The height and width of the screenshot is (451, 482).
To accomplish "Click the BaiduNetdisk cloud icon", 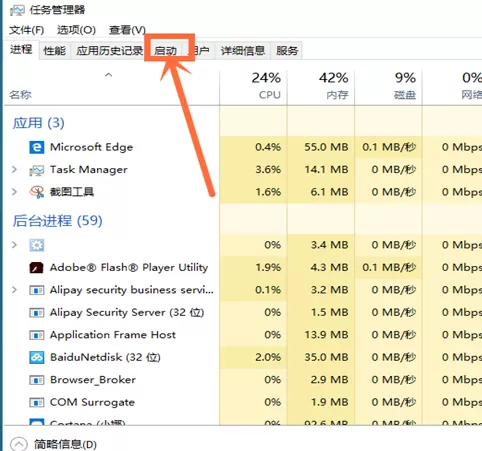I will (36, 357).
